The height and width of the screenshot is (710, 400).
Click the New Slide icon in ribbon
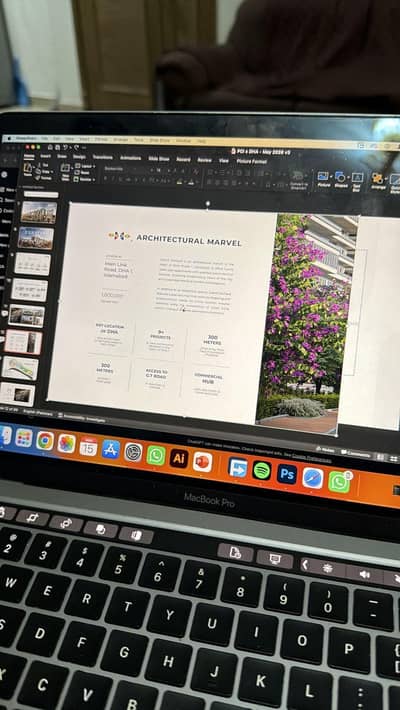[x=65, y=172]
